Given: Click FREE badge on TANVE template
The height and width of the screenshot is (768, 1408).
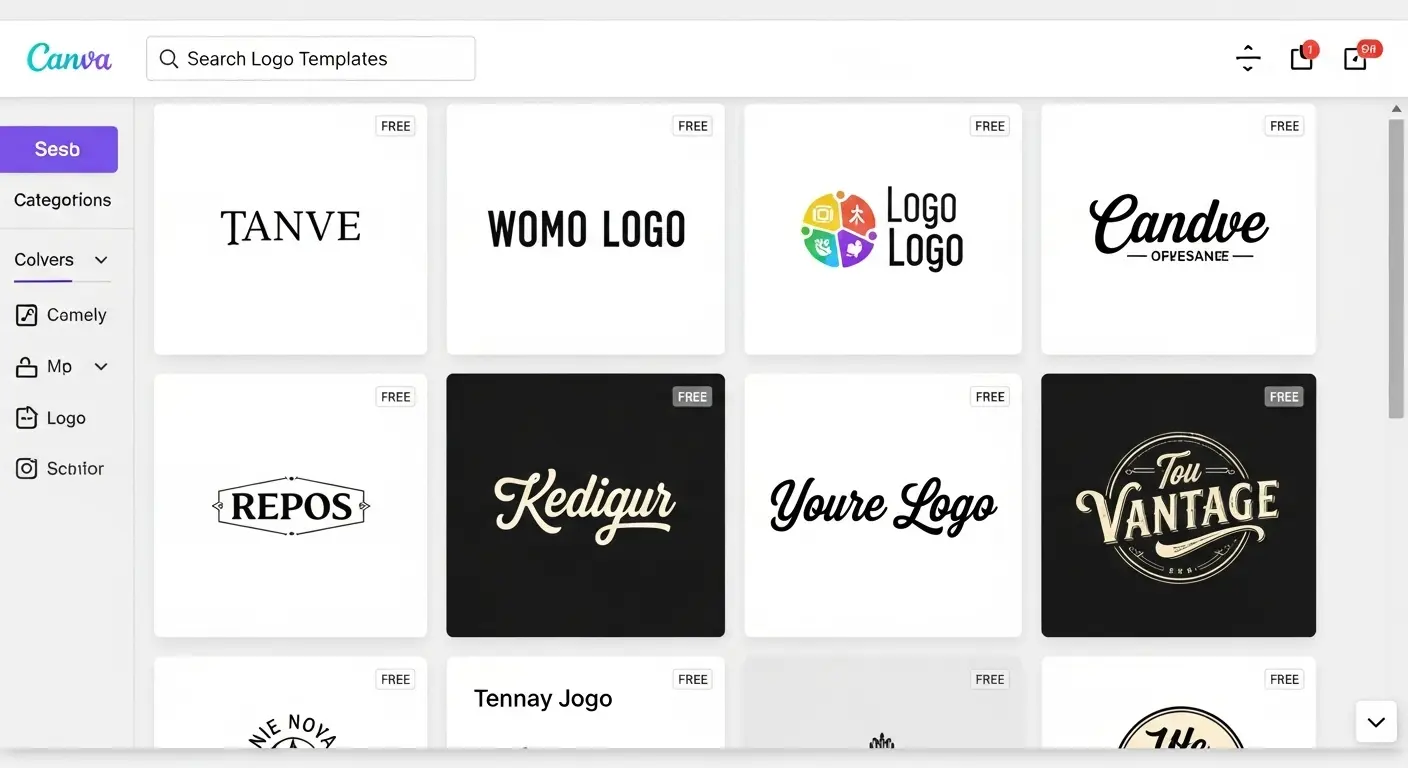Looking at the screenshot, I should point(396,126).
